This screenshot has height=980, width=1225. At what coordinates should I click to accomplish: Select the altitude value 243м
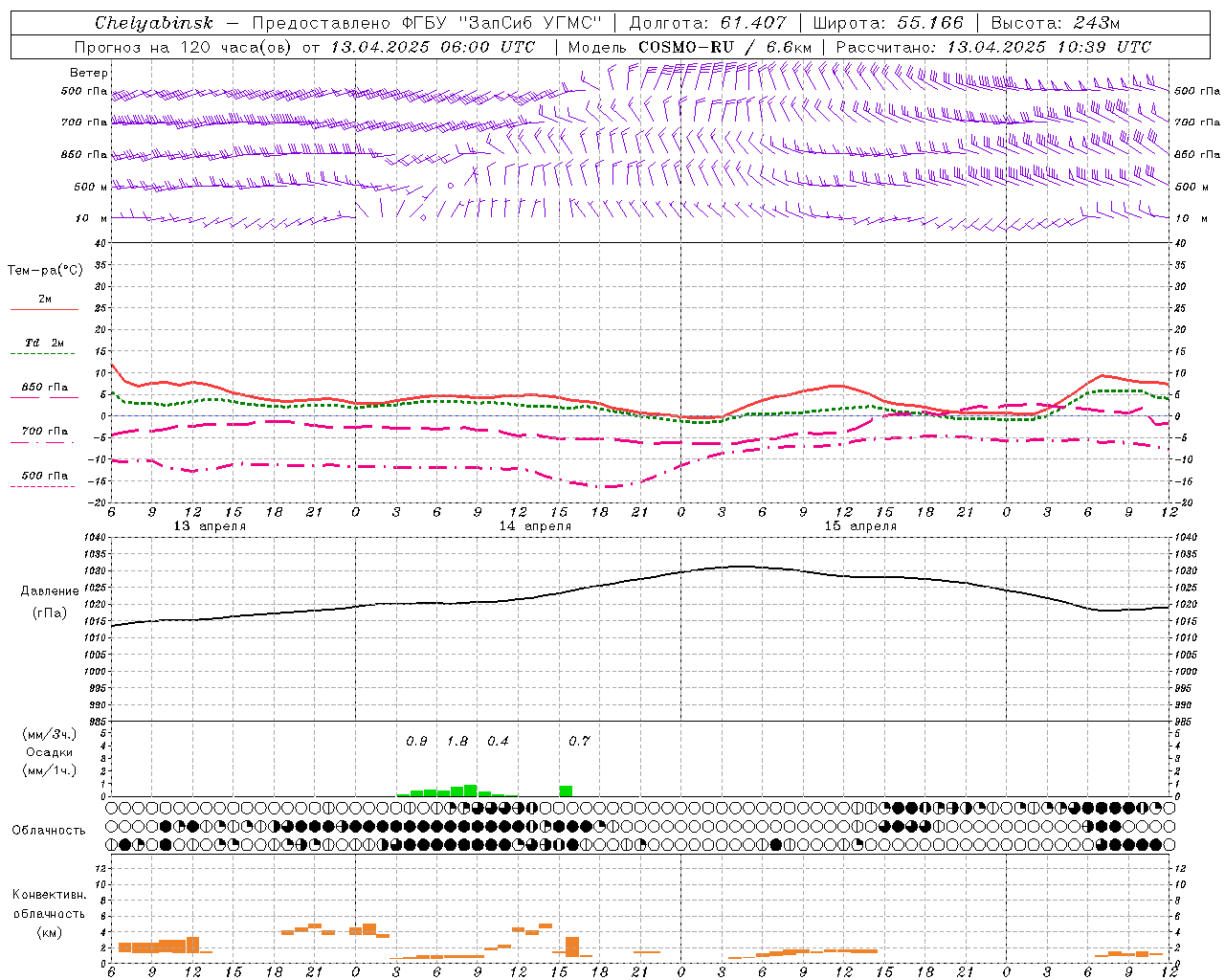1095,23
